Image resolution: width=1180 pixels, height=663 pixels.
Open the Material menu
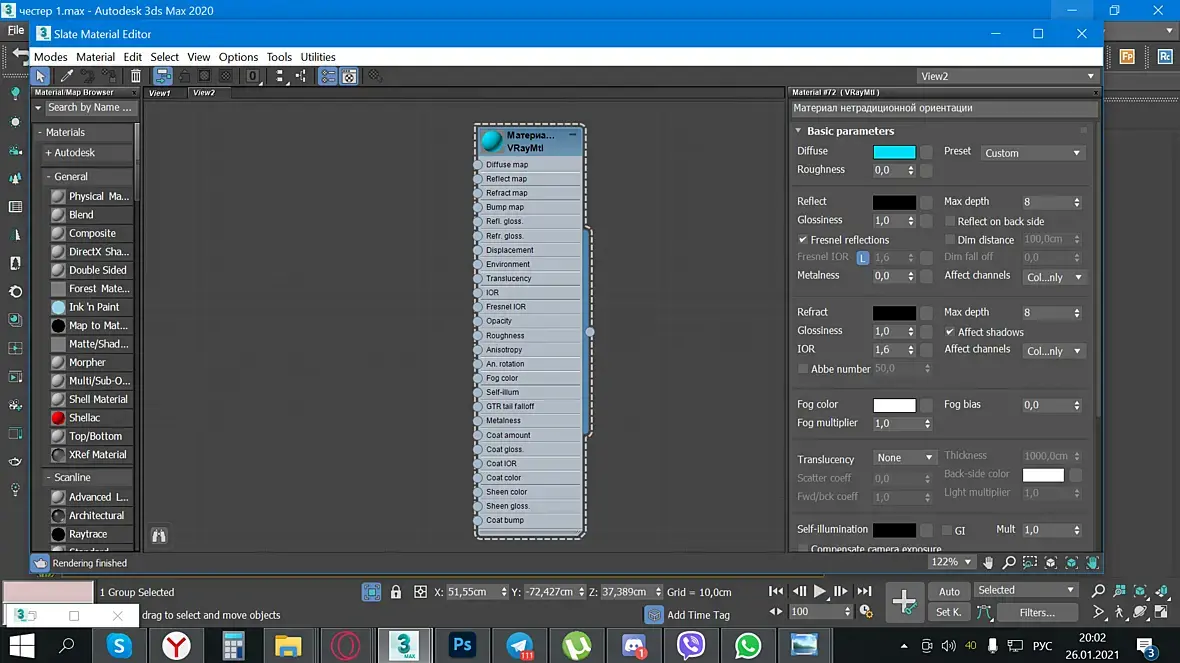pyautogui.click(x=96, y=56)
